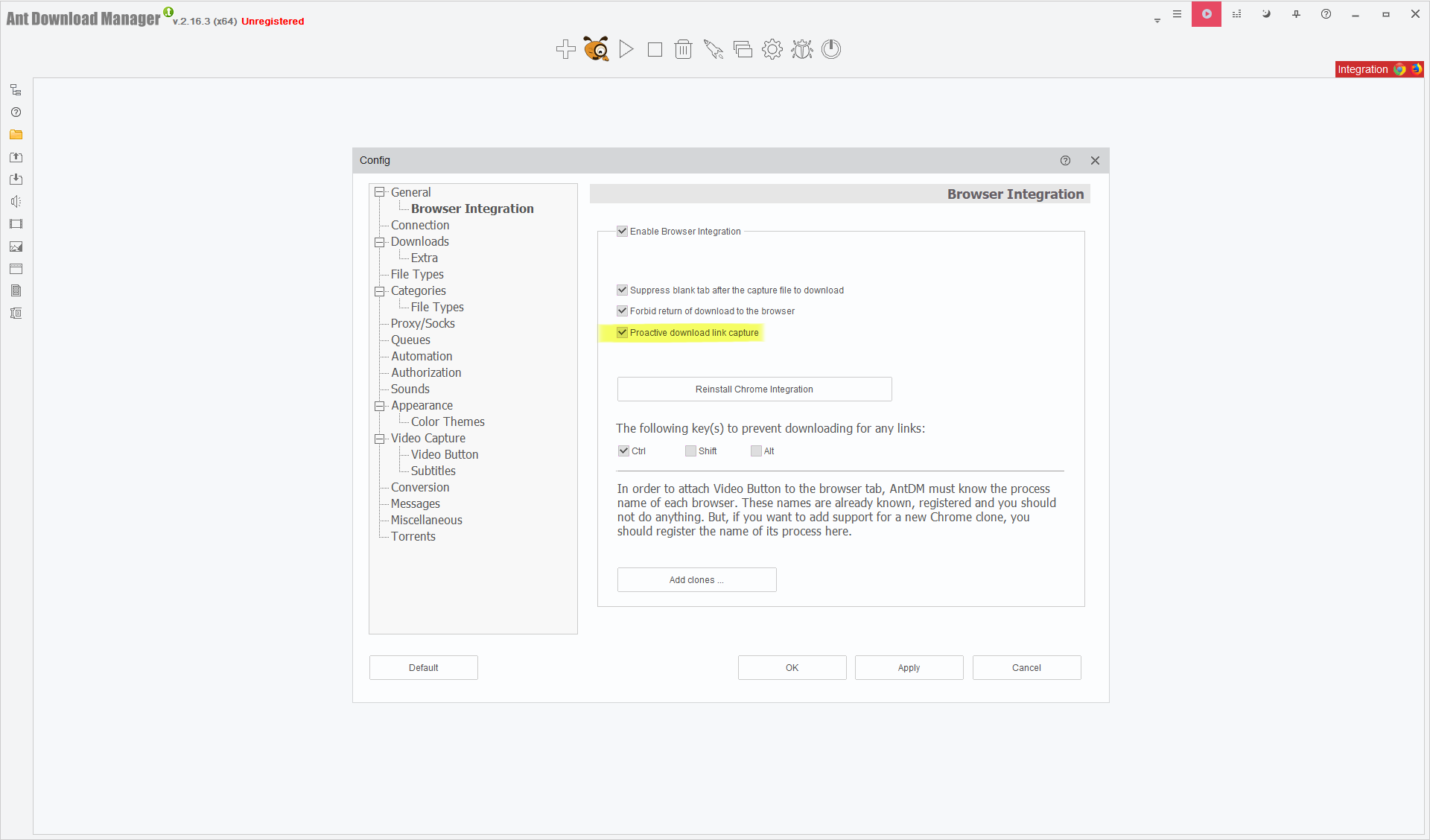The width and height of the screenshot is (1430, 840).
Task: Open settings via the gear icon
Action: pyautogui.click(x=772, y=49)
